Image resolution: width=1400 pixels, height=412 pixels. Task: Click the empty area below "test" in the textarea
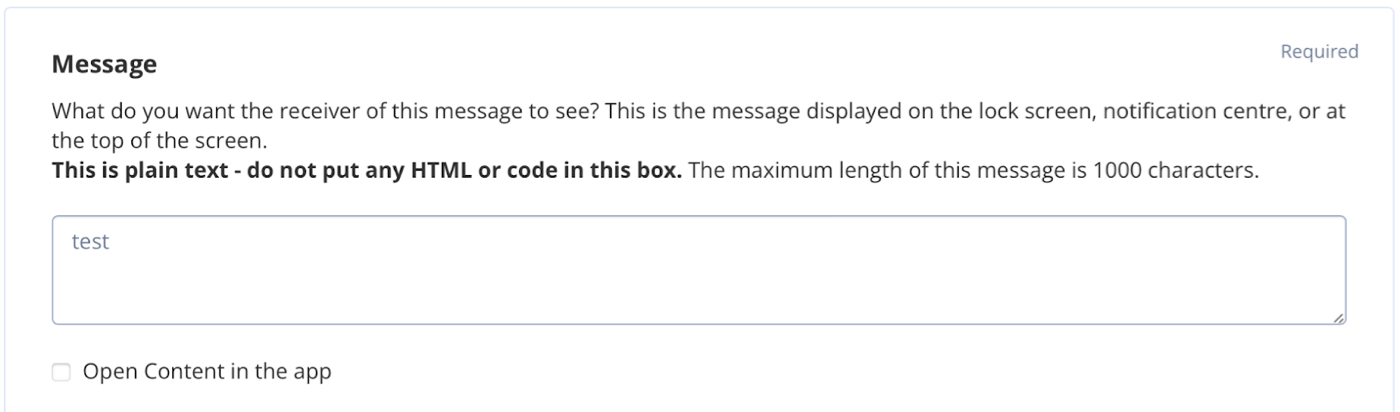click(x=699, y=290)
